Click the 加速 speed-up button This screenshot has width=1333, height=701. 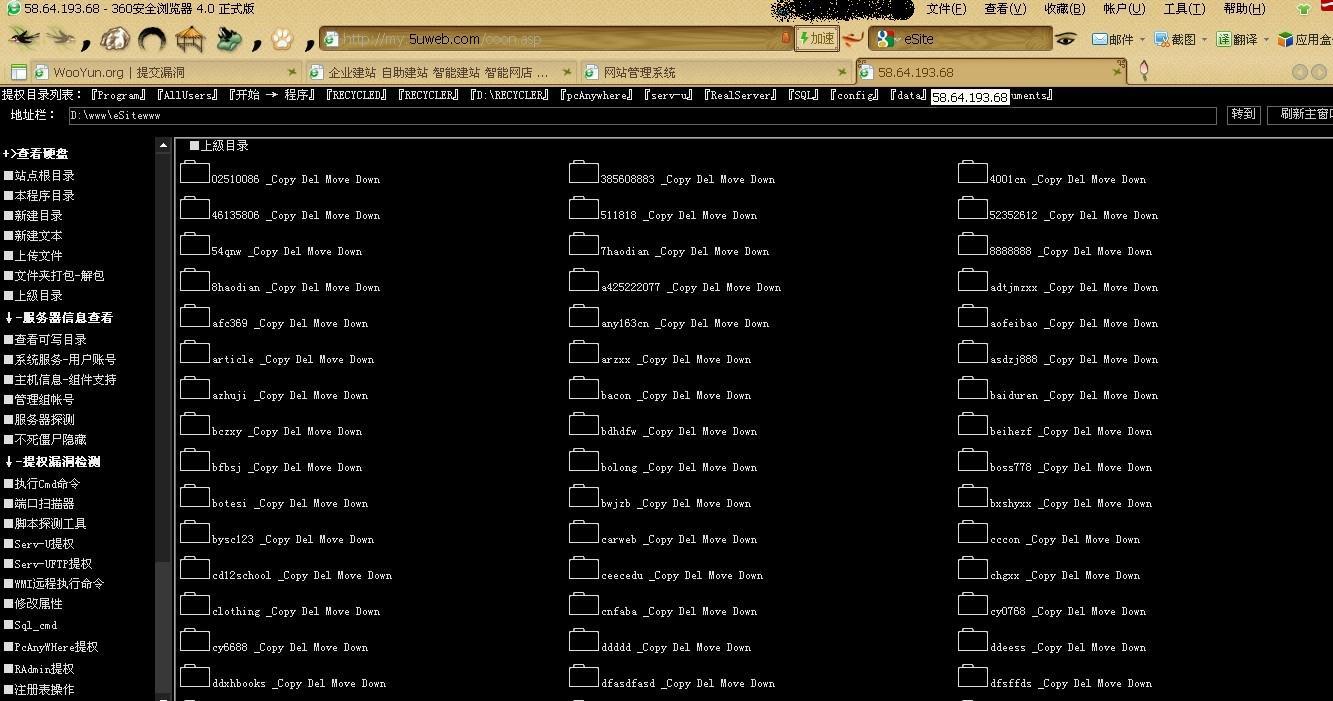816,39
